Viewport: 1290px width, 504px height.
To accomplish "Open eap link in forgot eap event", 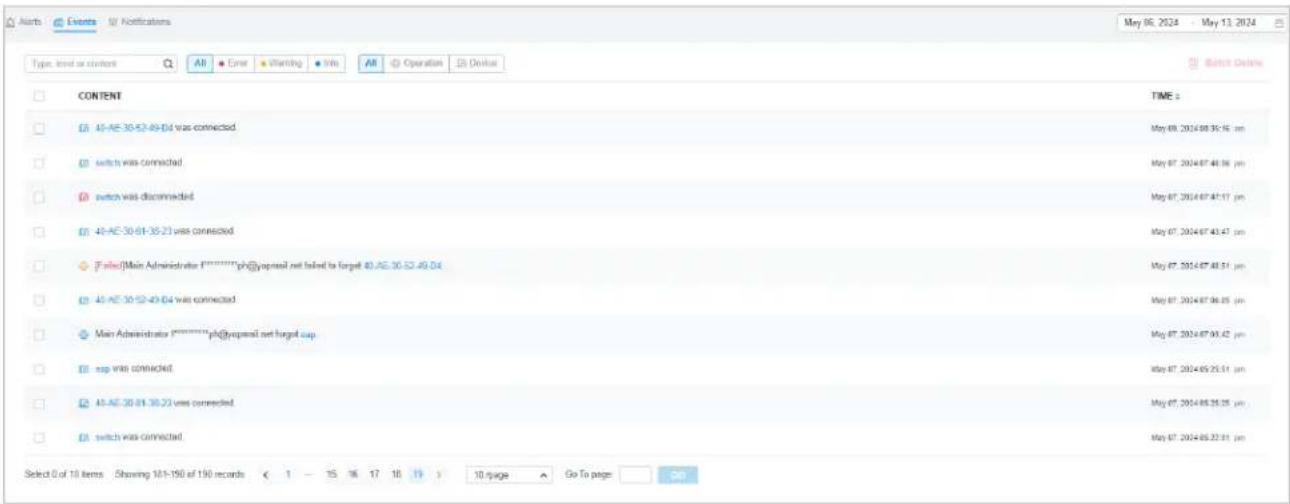I will (x=309, y=334).
